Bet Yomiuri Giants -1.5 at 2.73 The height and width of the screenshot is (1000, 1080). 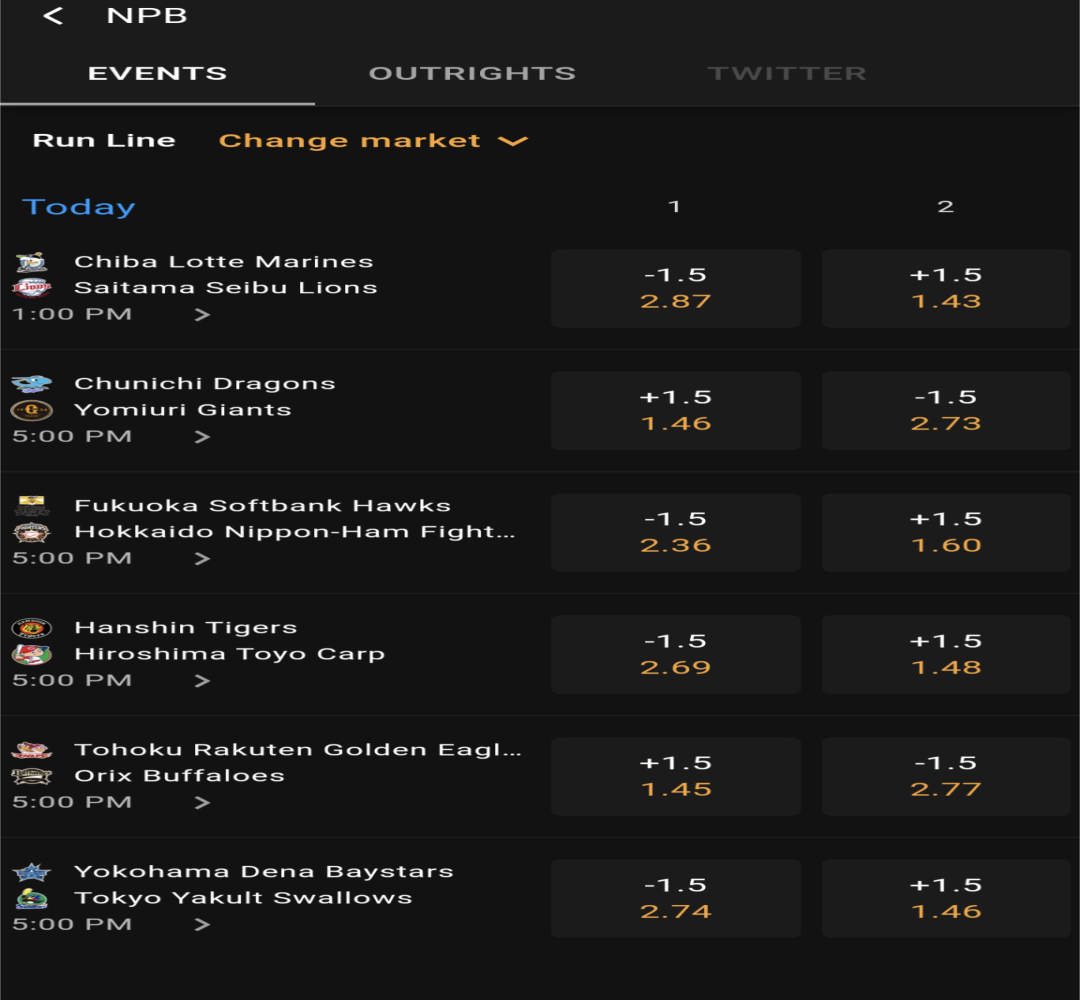coord(946,410)
